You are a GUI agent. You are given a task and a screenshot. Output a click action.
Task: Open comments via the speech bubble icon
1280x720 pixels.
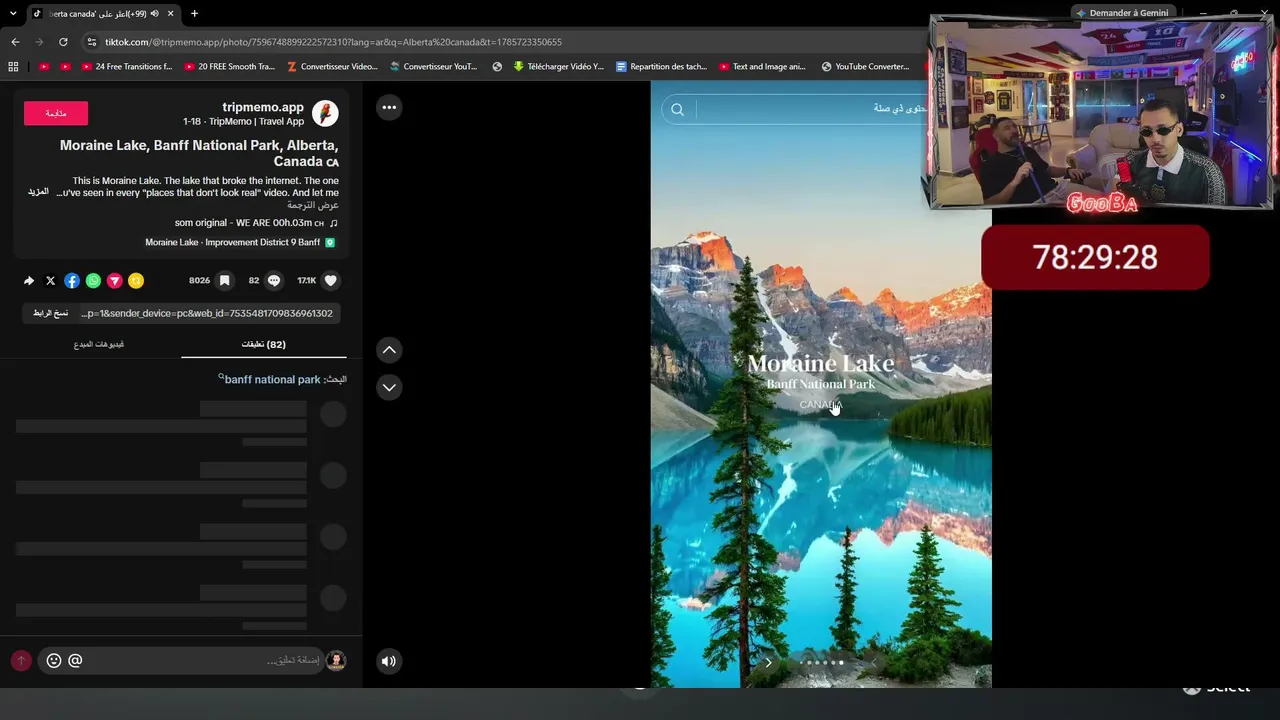pos(274,281)
